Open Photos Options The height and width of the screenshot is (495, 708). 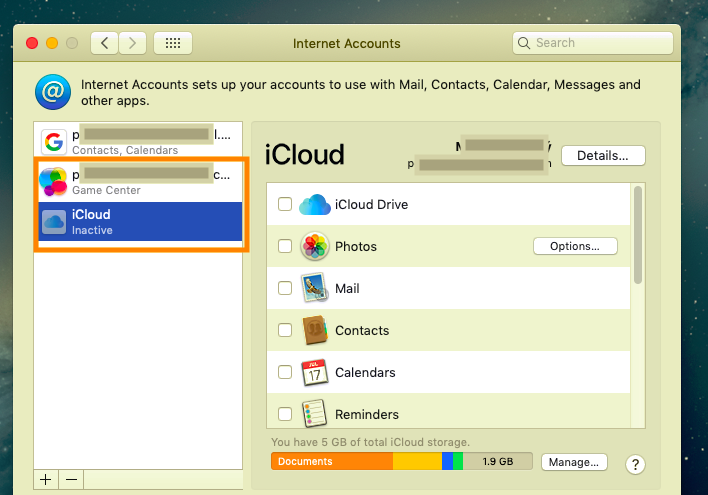pos(575,246)
